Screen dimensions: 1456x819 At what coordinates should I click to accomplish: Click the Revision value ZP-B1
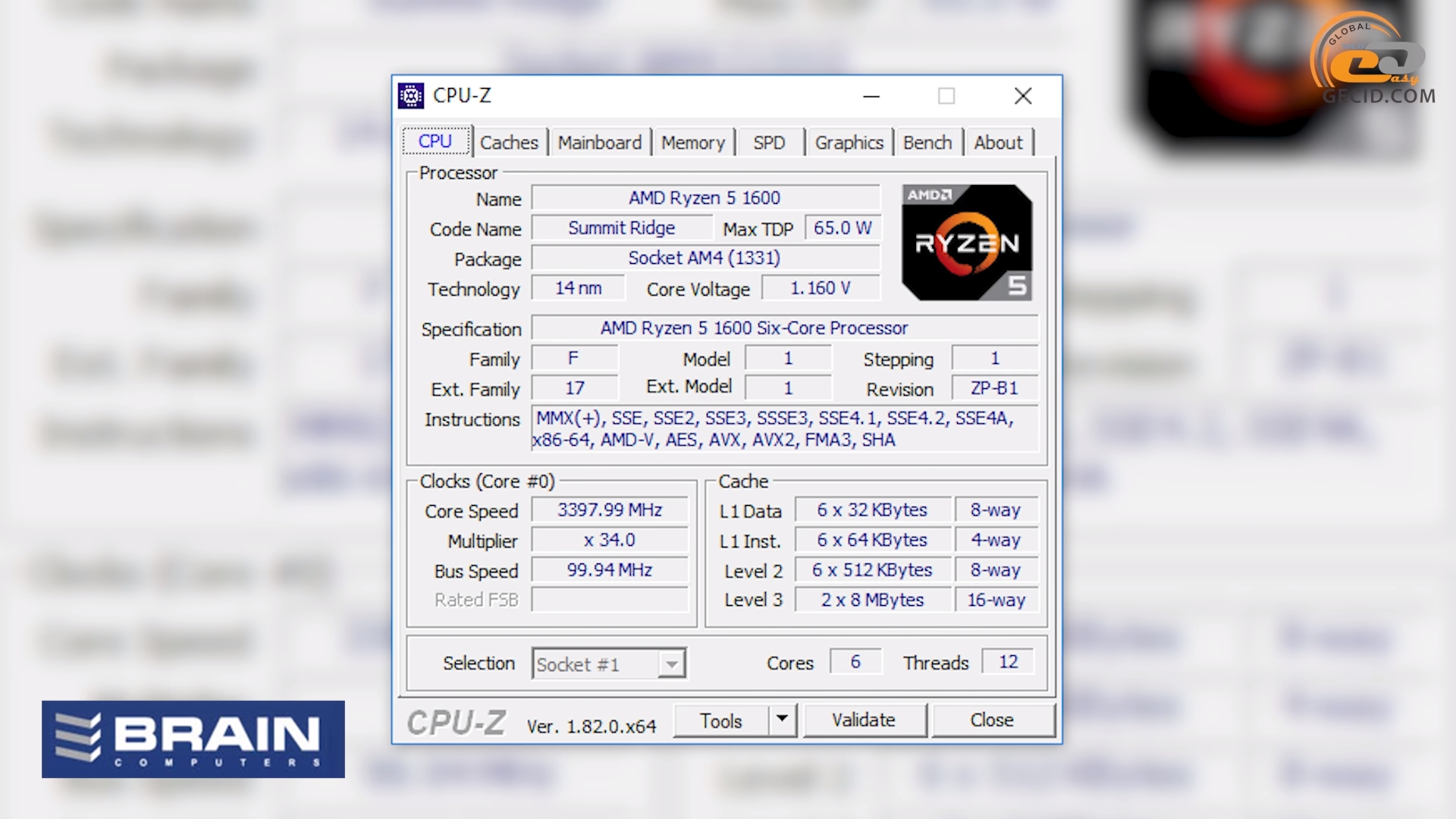pos(995,388)
